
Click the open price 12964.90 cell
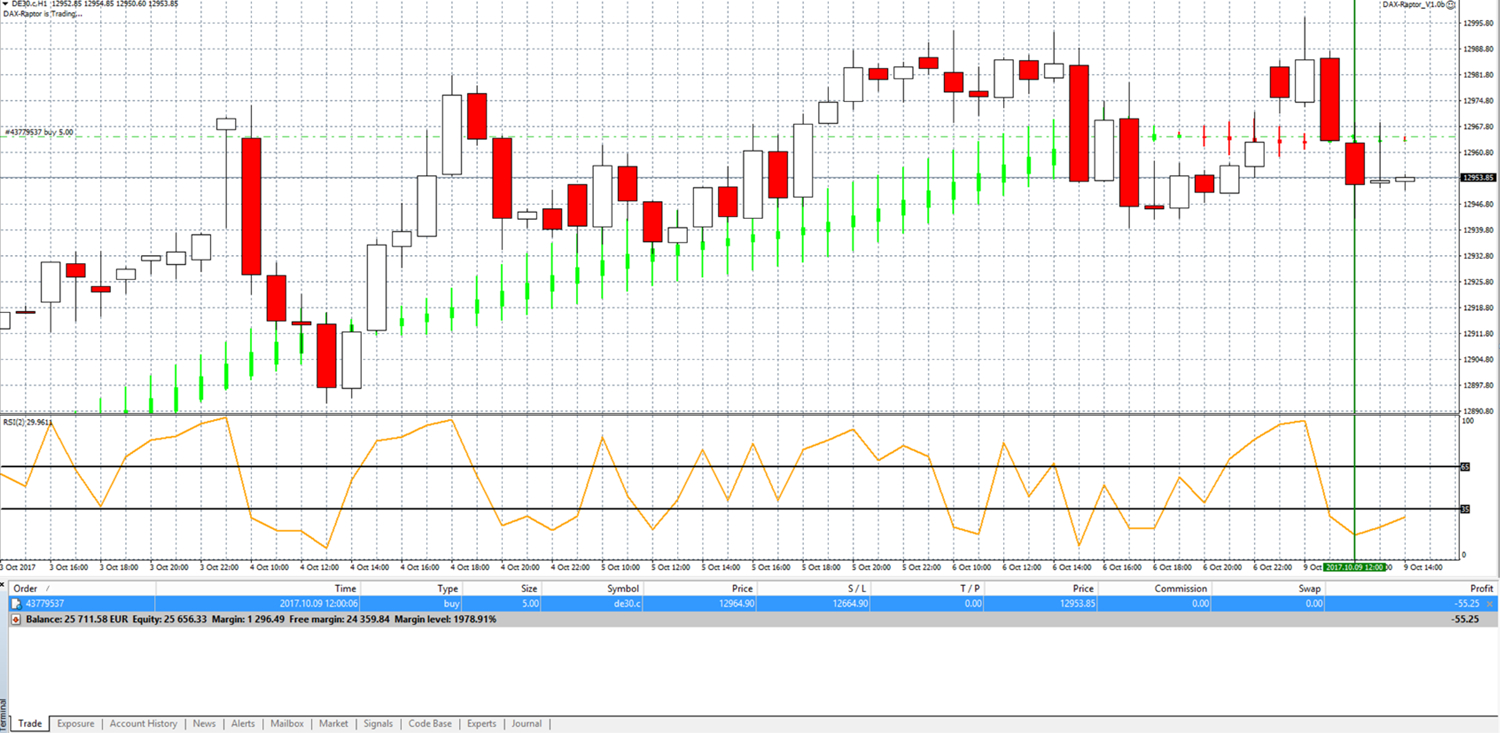click(734, 604)
